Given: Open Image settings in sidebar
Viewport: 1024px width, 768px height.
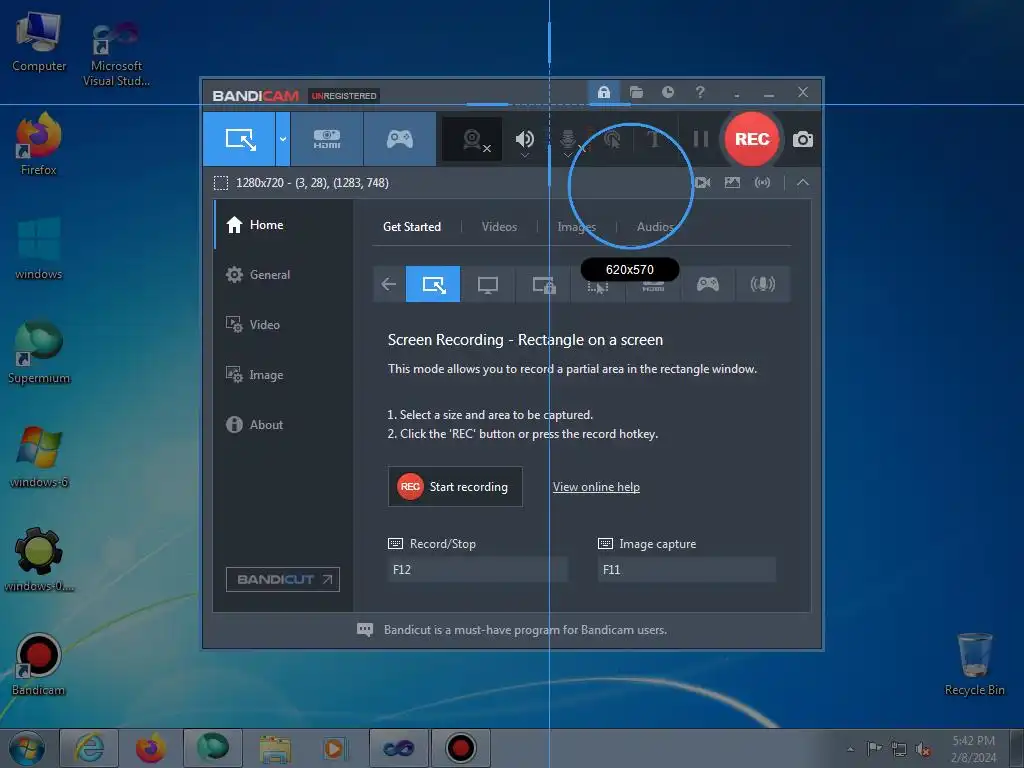Looking at the screenshot, I should click(x=284, y=375).
